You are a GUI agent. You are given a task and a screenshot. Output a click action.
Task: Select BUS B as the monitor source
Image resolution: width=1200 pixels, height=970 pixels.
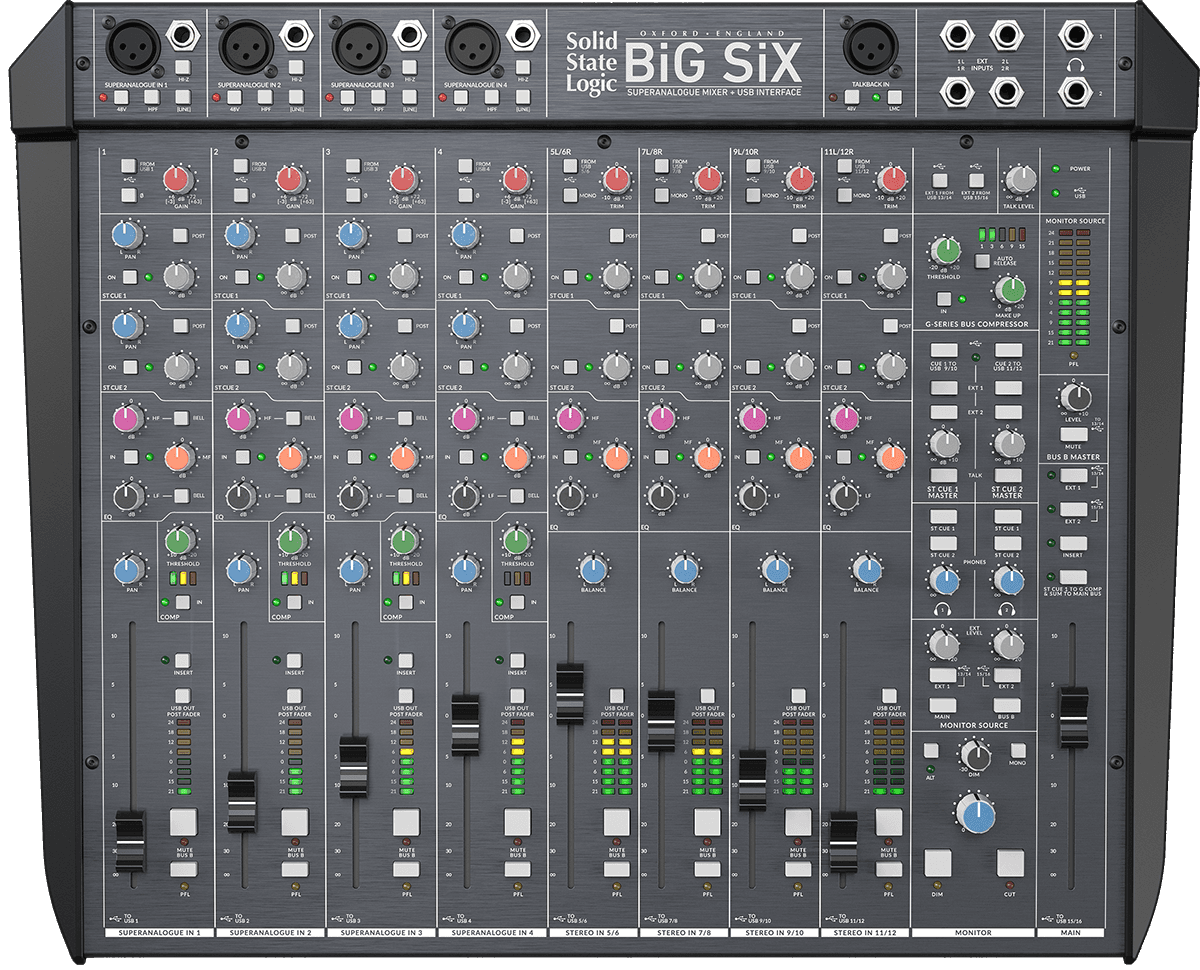1007,706
